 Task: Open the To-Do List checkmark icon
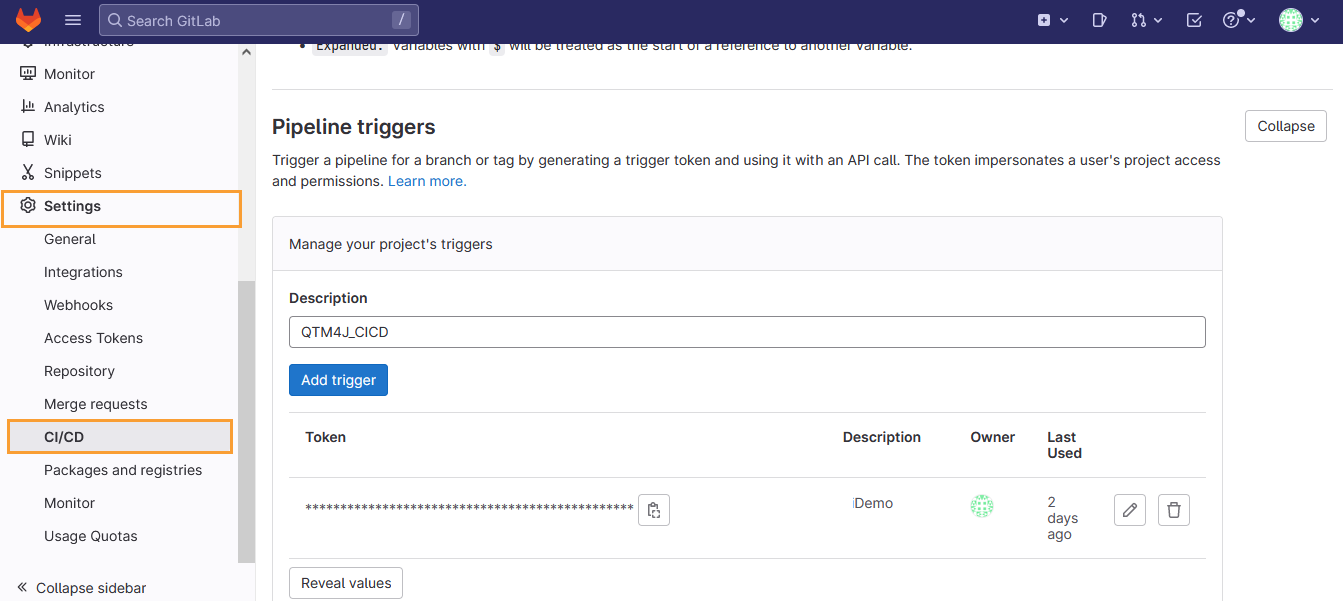[x=1192, y=19]
